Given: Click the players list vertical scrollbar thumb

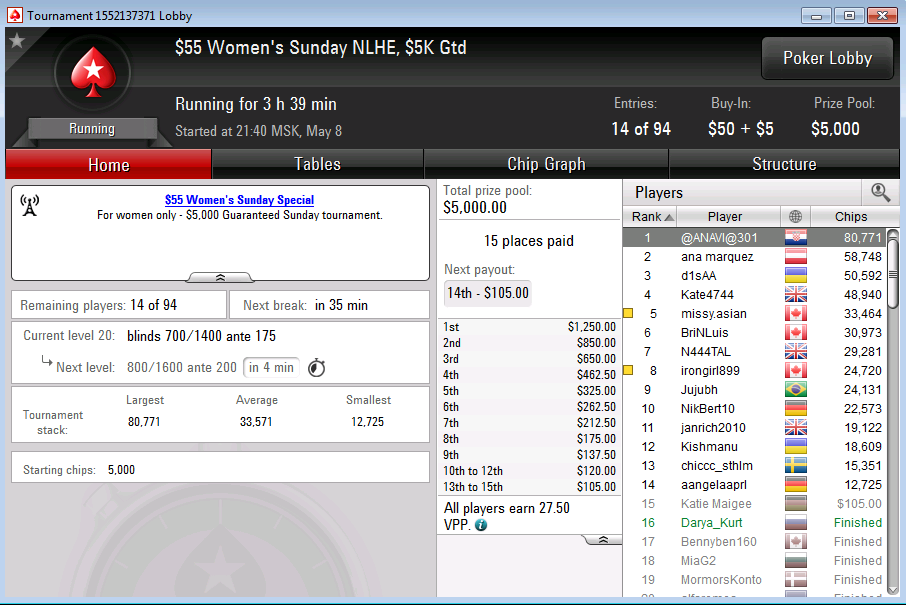Looking at the screenshot, I should click(x=893, y=275).
